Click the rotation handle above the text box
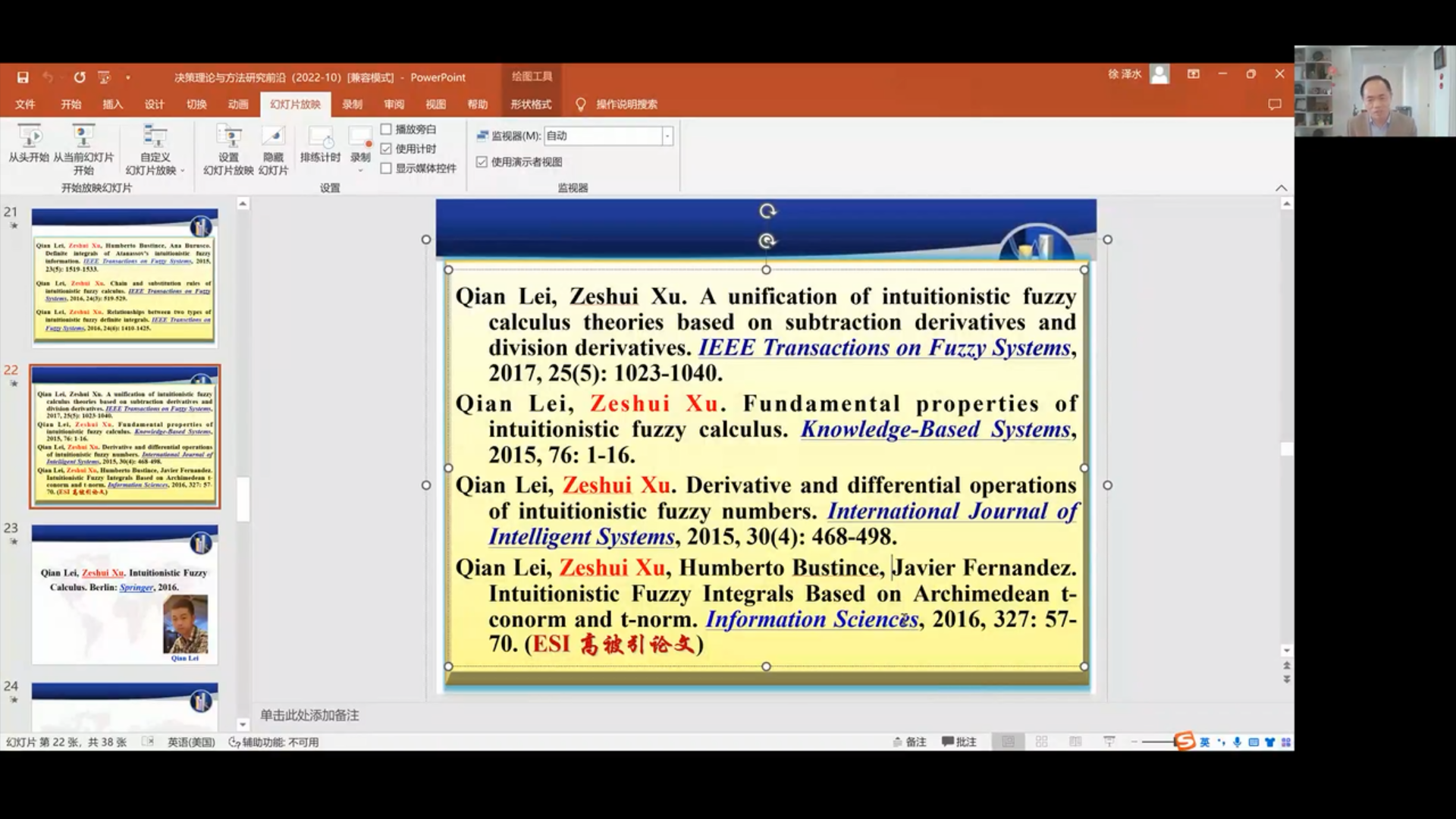Viewport: 1456px width, 819px height. (767, 241)
